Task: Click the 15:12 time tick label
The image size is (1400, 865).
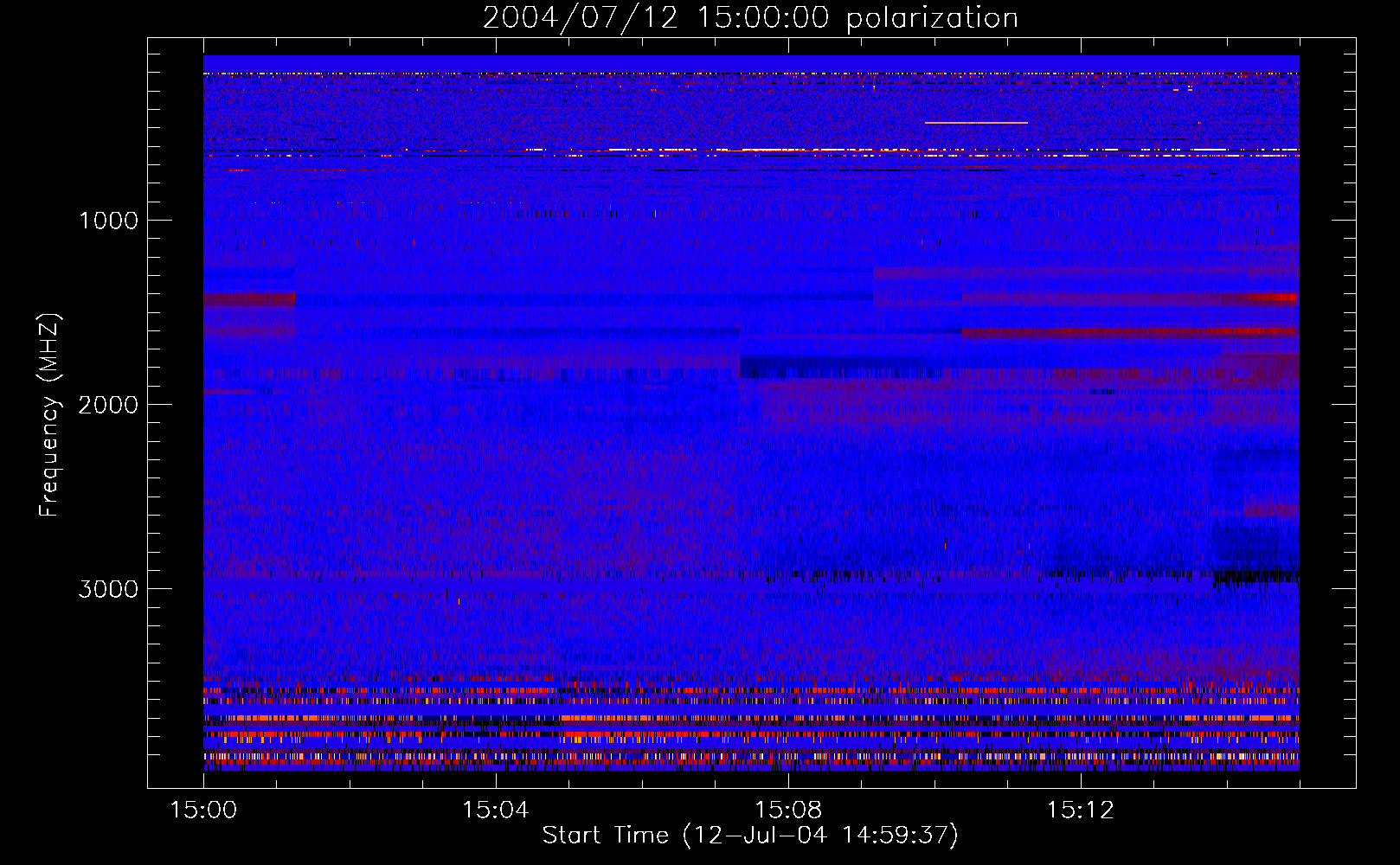Action: (1081, 811)
